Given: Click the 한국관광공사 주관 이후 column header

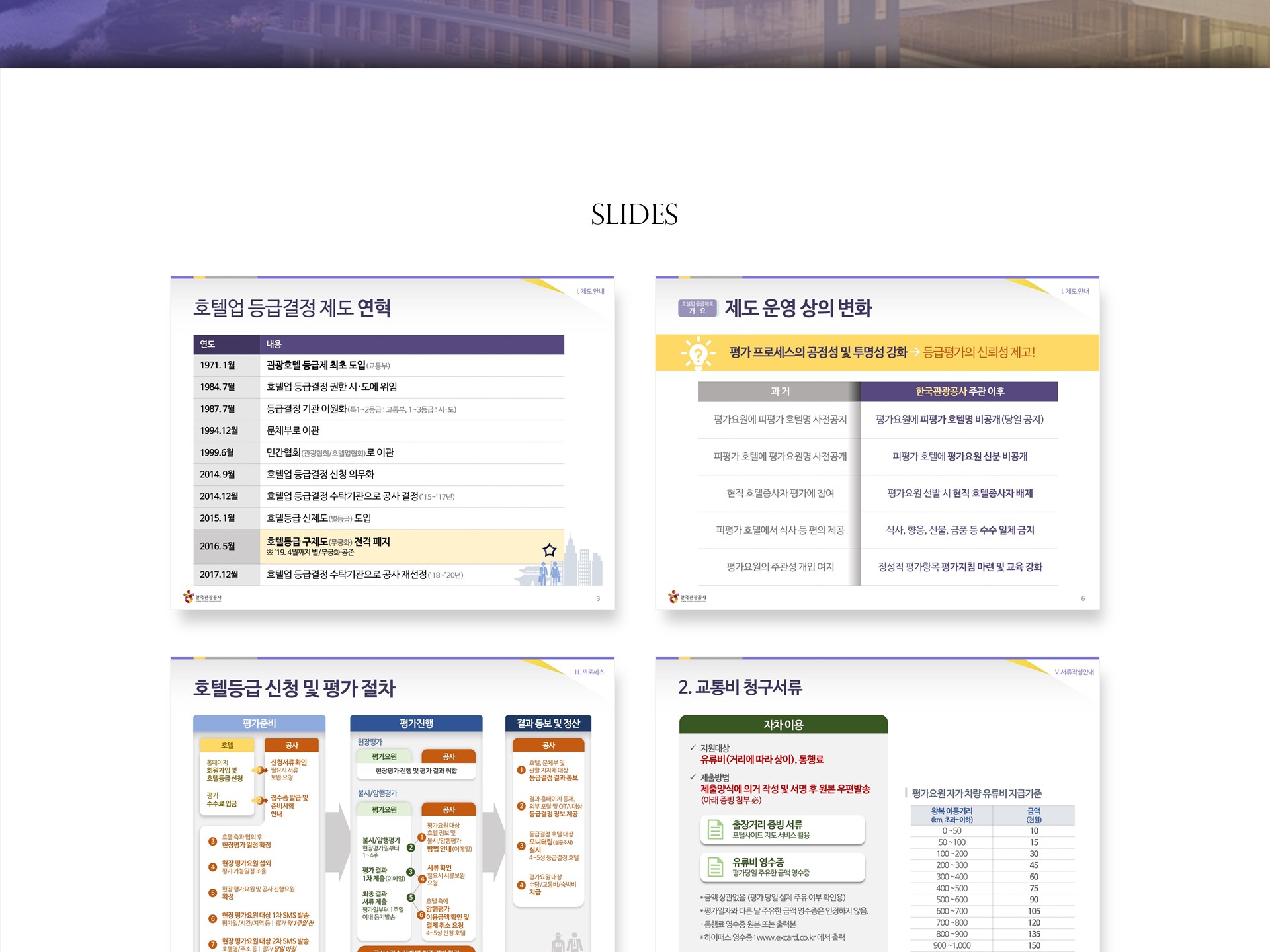Looking at the screenshot, I should point(959,391).
